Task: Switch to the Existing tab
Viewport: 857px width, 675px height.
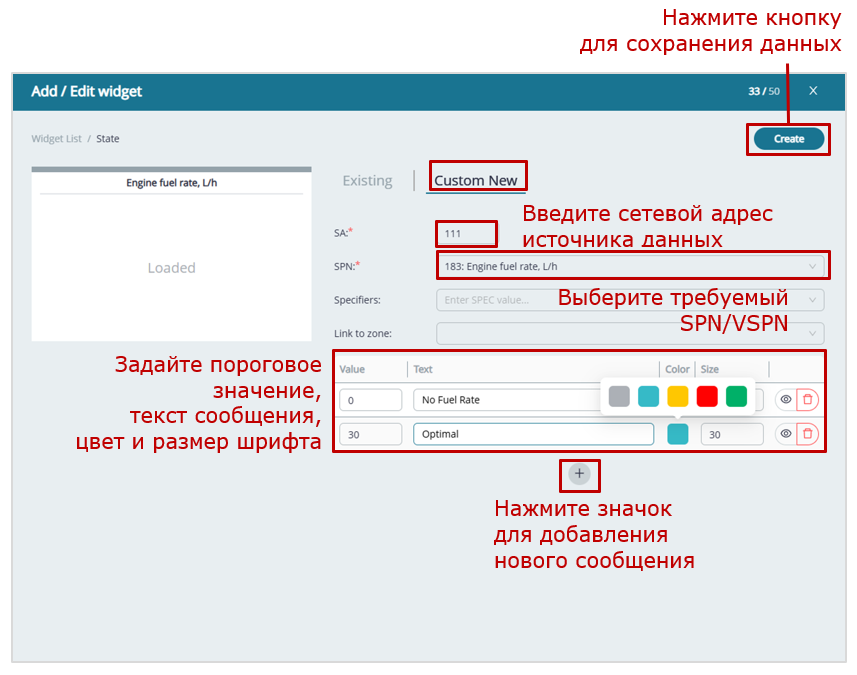Action: tap(367, 181)
